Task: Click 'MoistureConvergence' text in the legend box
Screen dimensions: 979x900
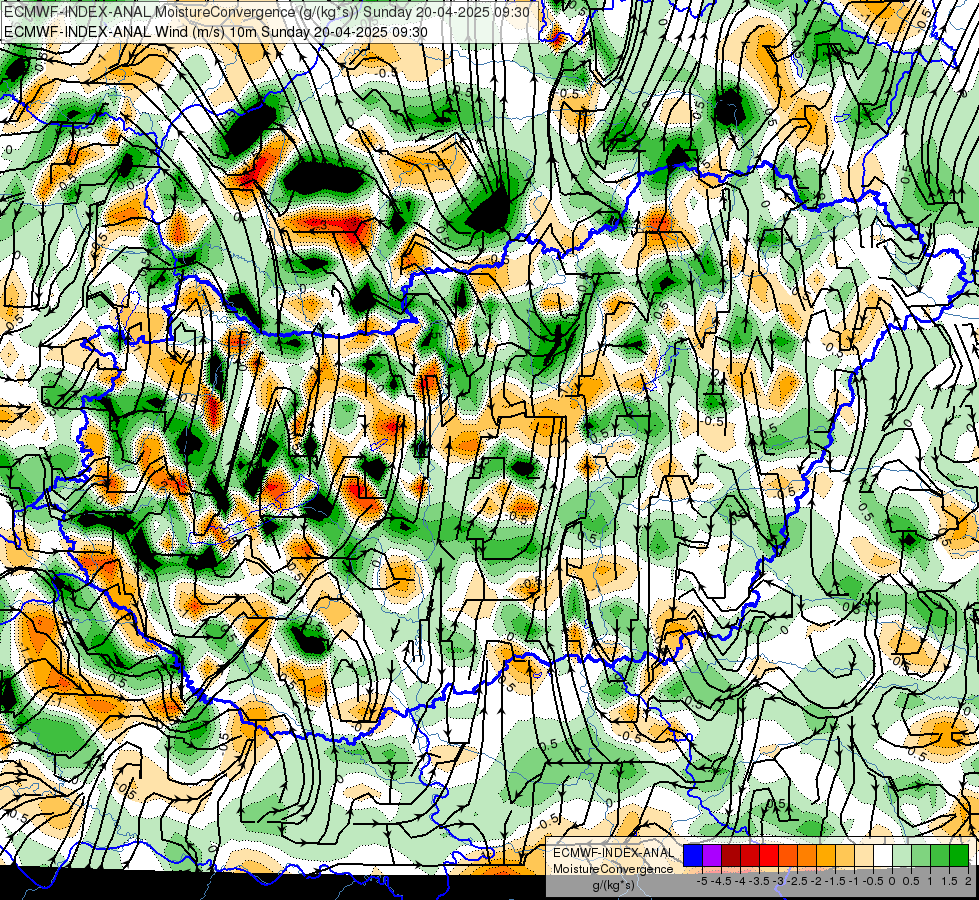Action: click(613, 869)
